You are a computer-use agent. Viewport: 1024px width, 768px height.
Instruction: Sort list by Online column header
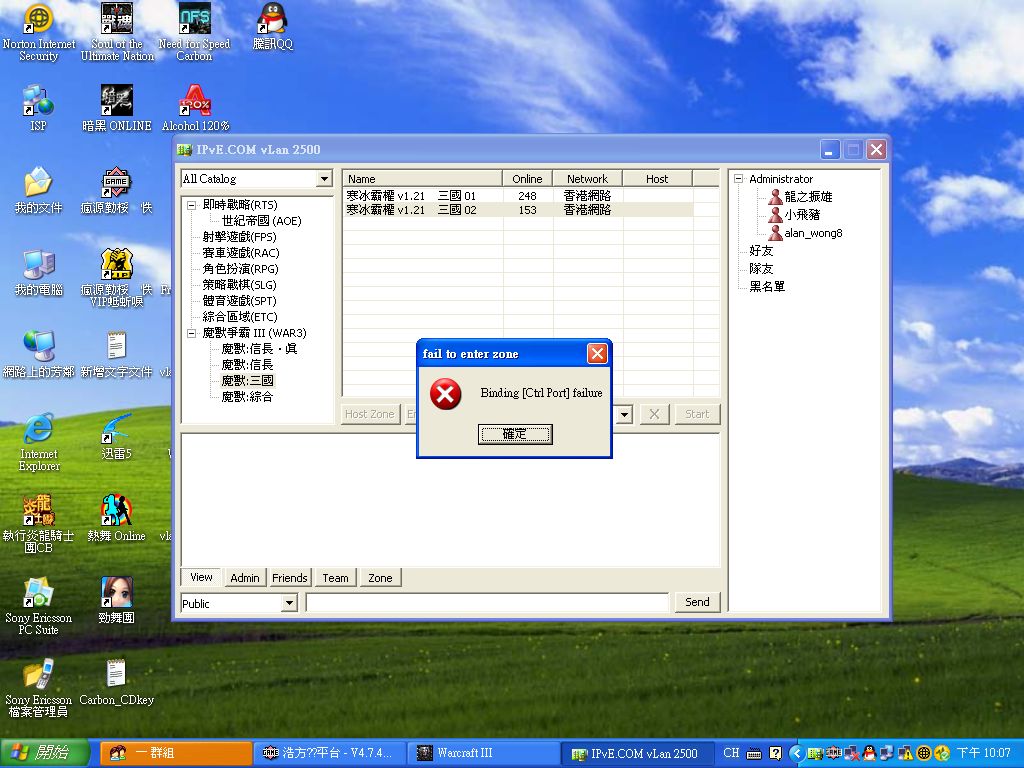(527, 179)
